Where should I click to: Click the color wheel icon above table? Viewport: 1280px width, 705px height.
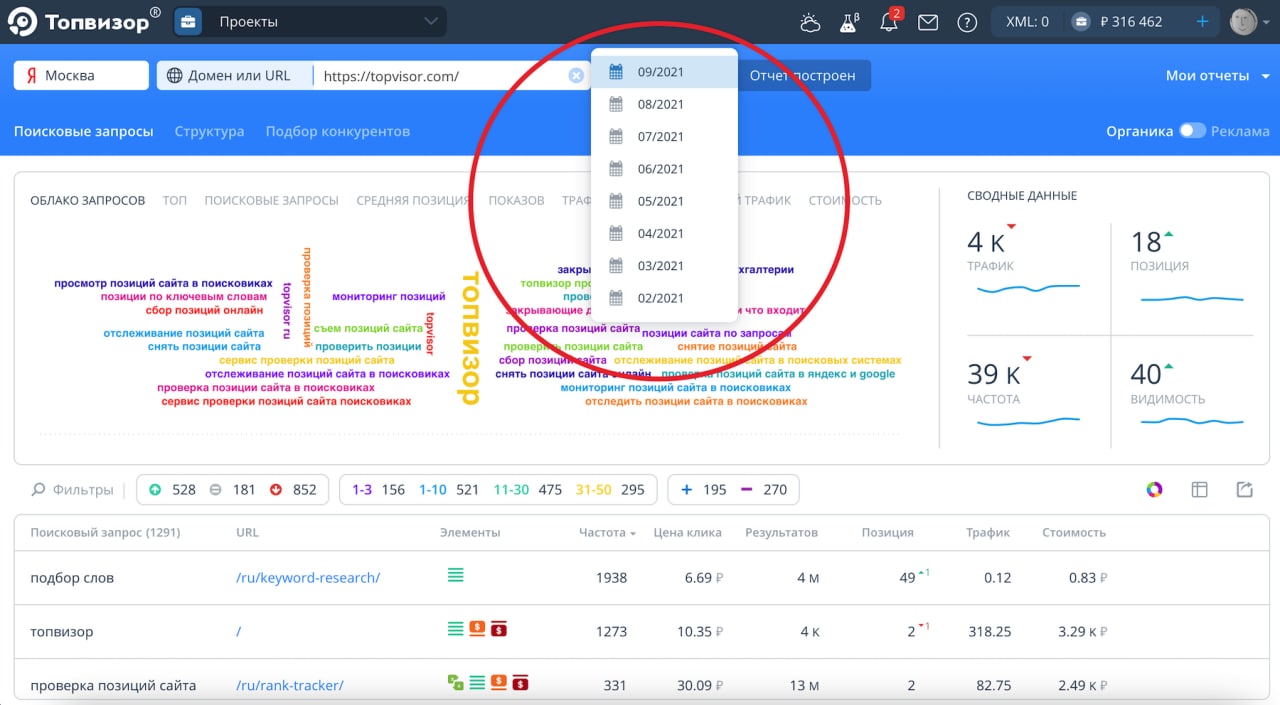pyautogui.click(x=1154, y=489)
